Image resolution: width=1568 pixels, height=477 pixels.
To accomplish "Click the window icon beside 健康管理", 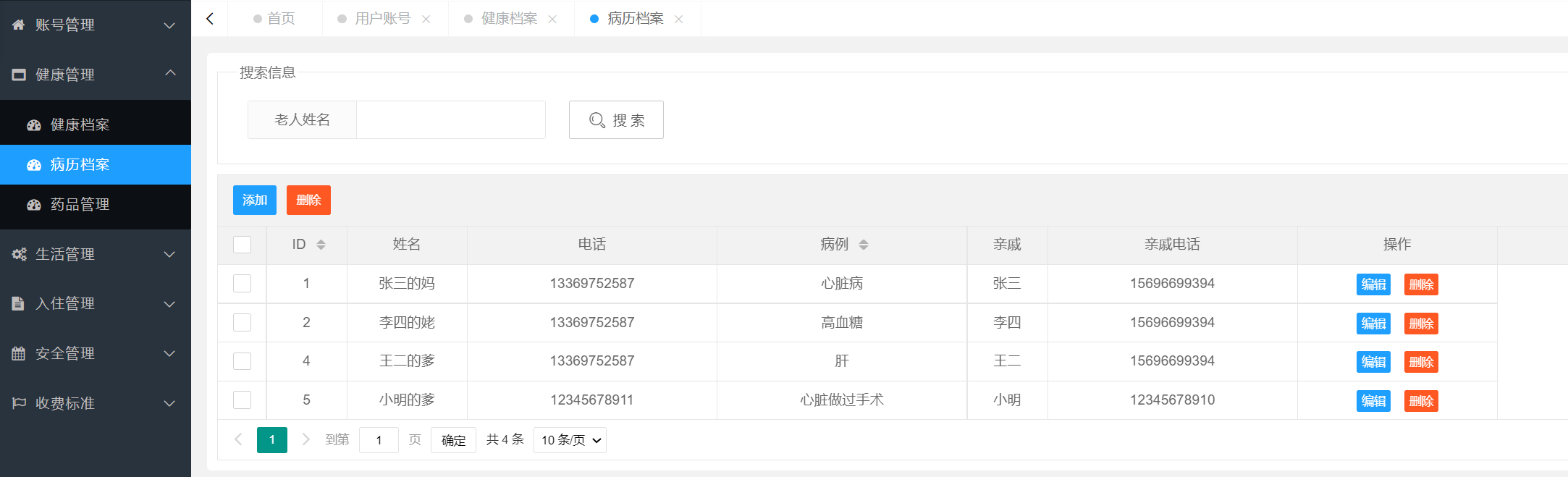I will pyautogui.click(x=19, y=75).
